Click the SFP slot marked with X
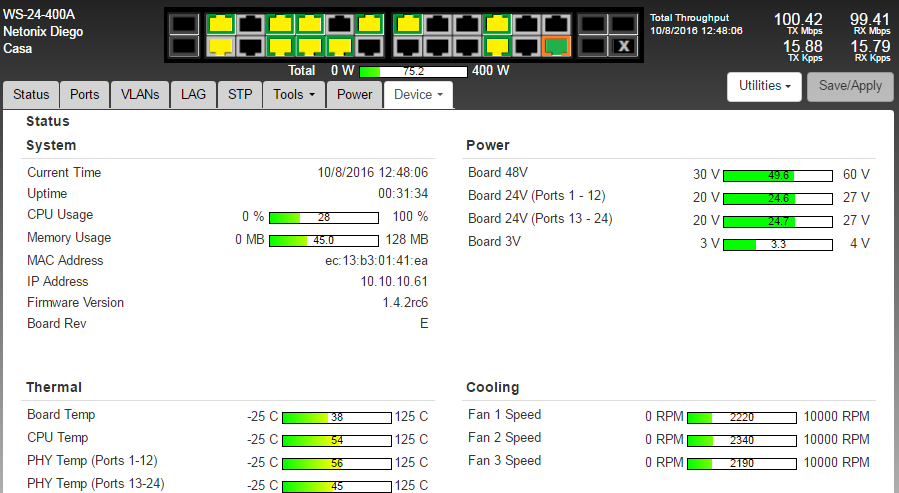This screenshot has width=899, height=493. point(624,45)
